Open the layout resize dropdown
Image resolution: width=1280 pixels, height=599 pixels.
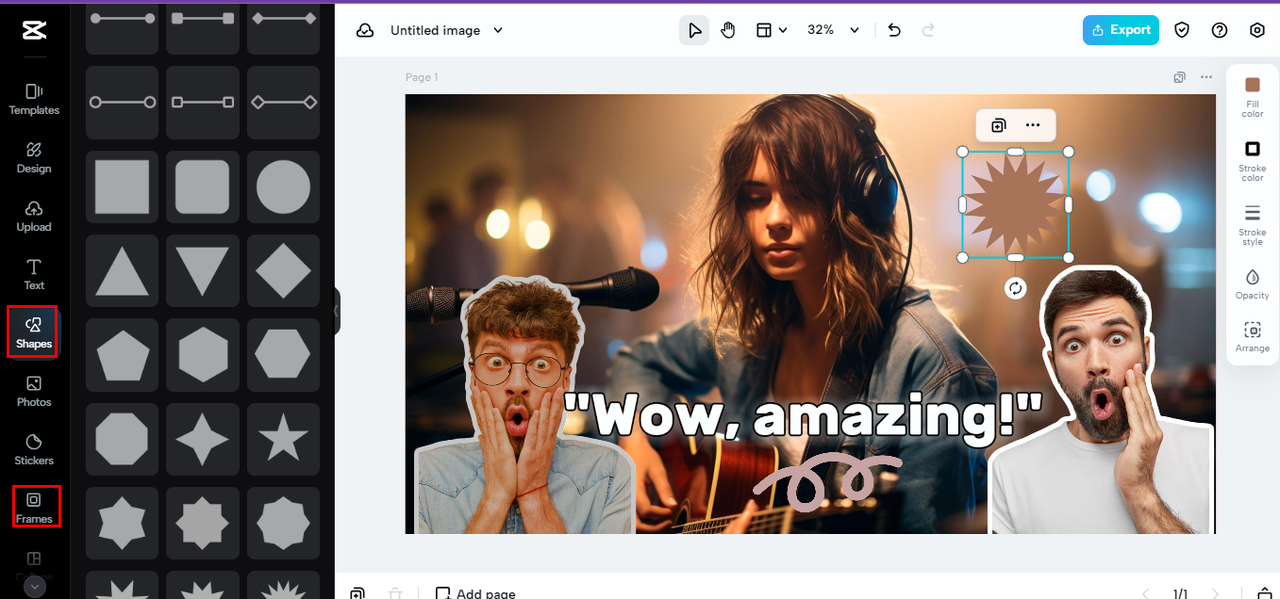coord(771,30)
